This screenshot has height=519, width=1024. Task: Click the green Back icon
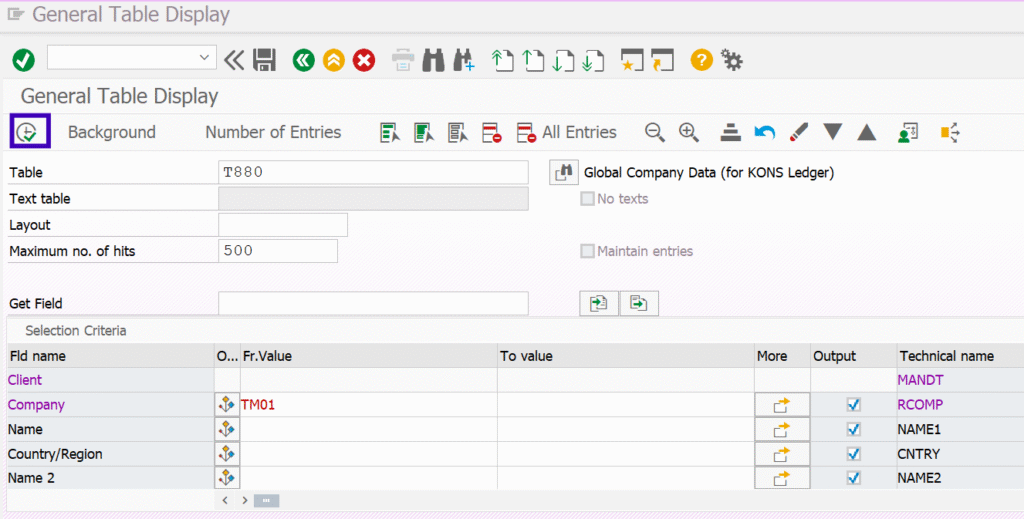[304, 60]
